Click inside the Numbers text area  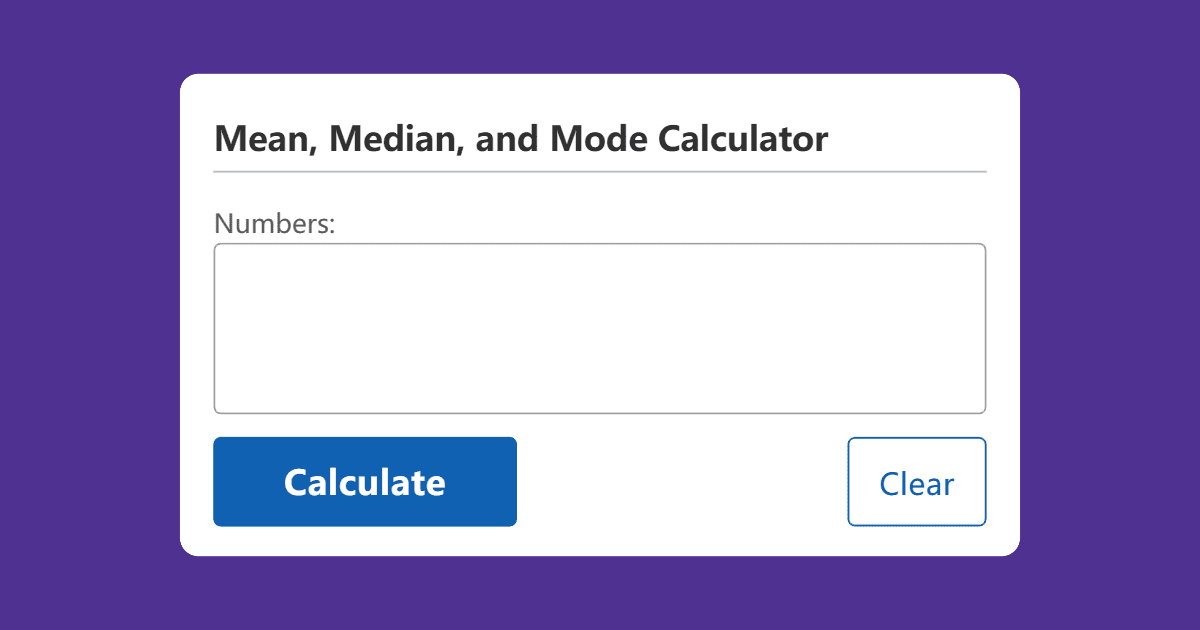click(x=600, y=328)
